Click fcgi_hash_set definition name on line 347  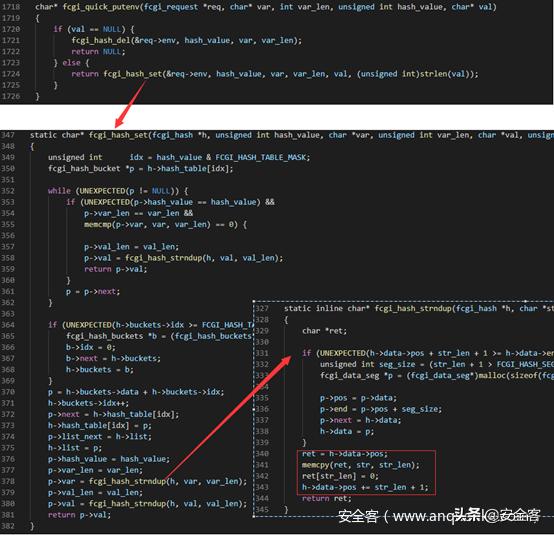point(118,135)
